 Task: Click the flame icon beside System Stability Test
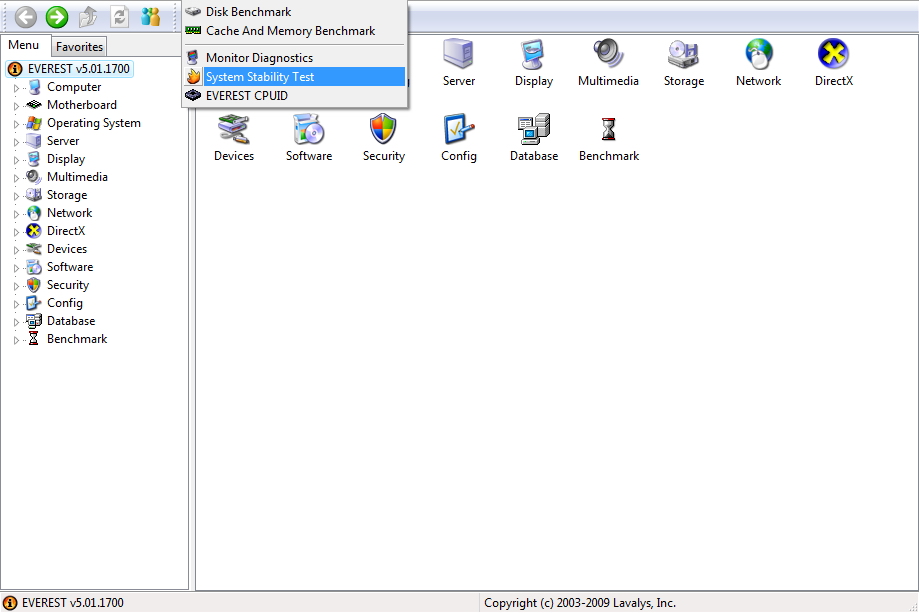click(x=193, y=76)
